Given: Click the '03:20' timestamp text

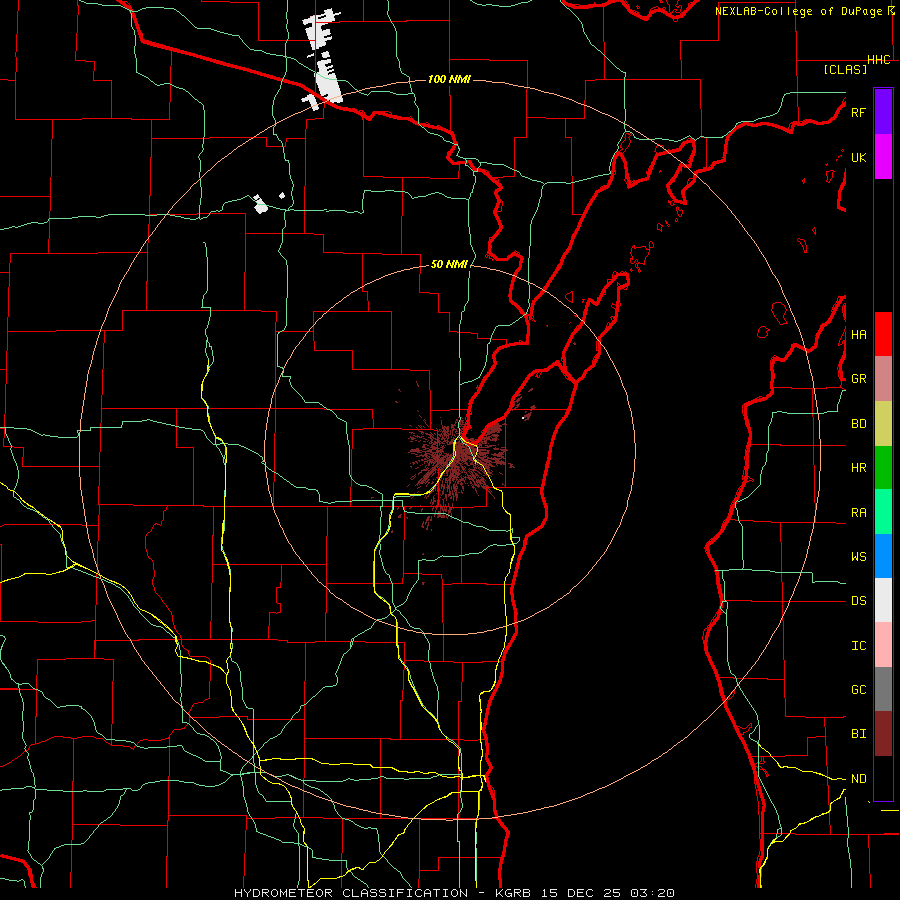Looking at the screenshot, I should tap(651, 893).
